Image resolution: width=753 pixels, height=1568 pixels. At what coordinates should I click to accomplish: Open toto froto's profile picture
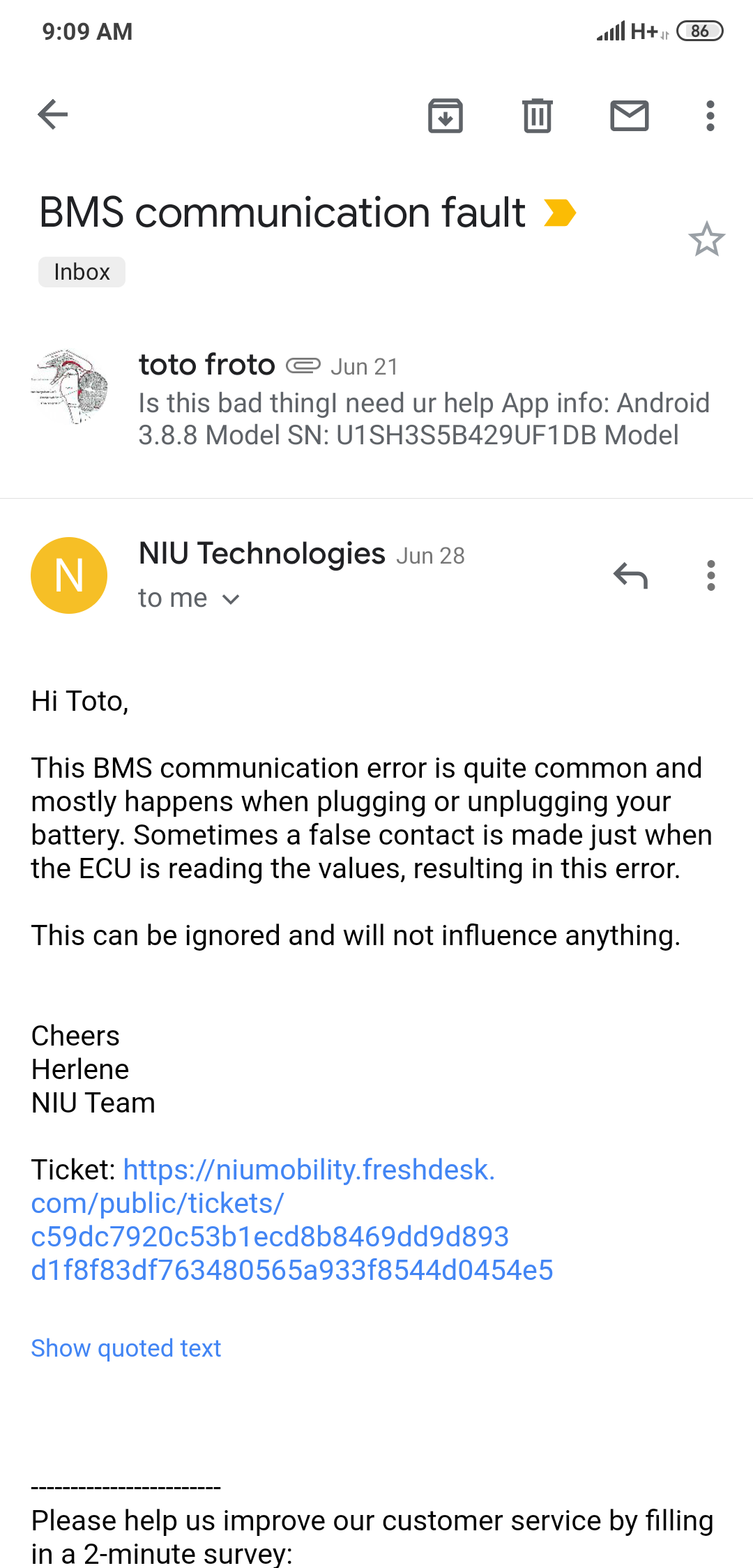pyautogui.click(x=70, y=387)
